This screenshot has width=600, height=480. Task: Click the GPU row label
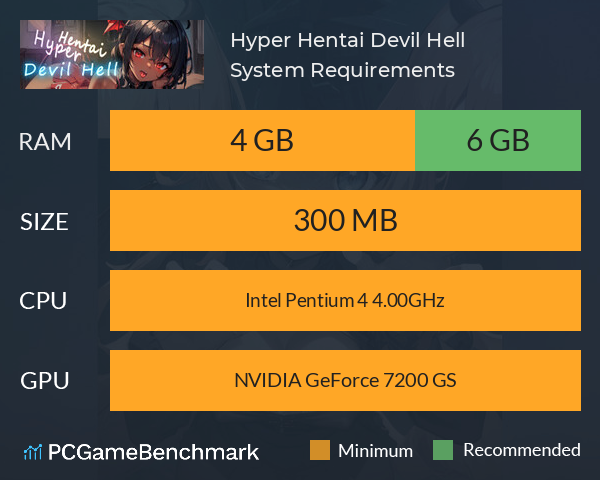pos(44,380)
